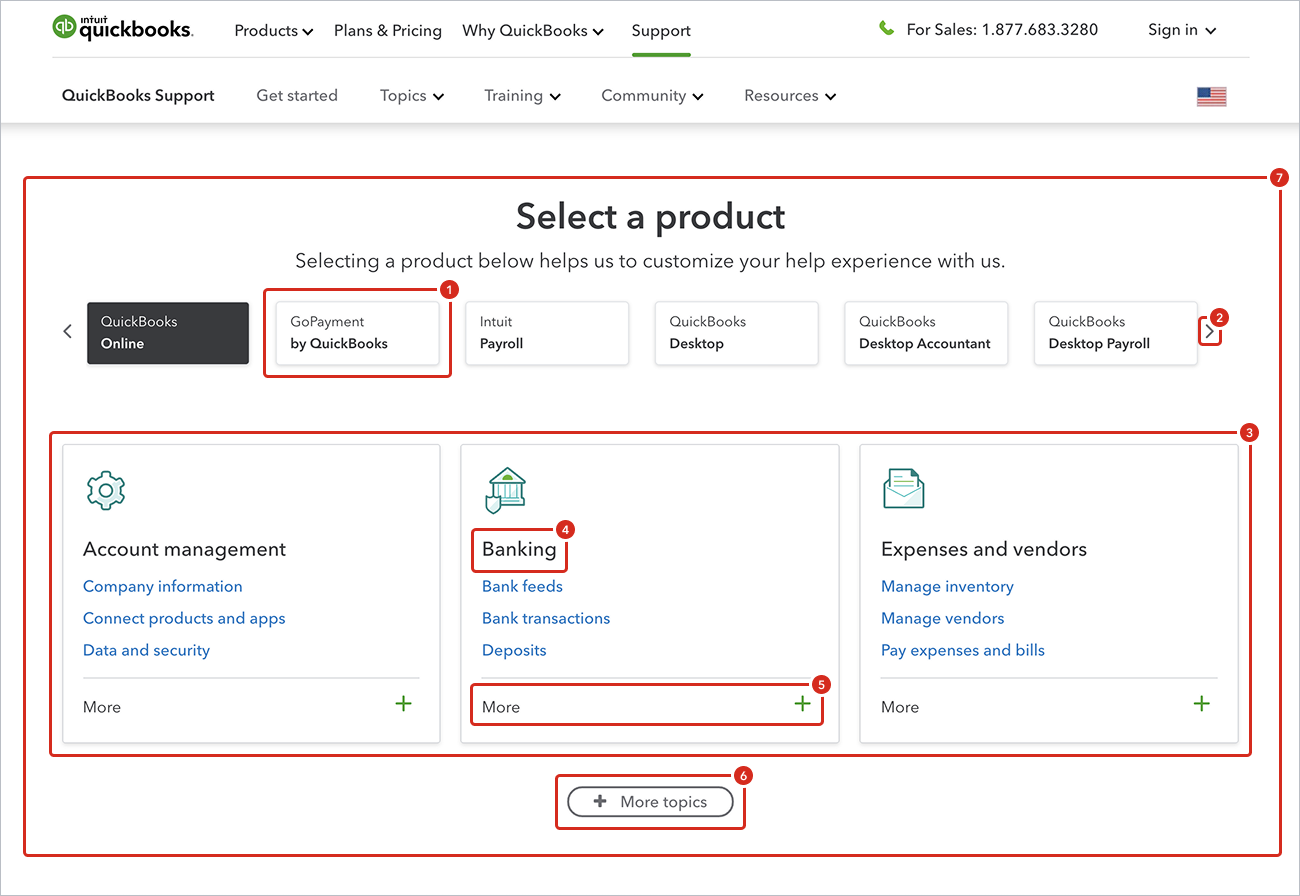This screenshot has width=1300, height=896.
Task: Click the More topics button
Action: (650, 802)
